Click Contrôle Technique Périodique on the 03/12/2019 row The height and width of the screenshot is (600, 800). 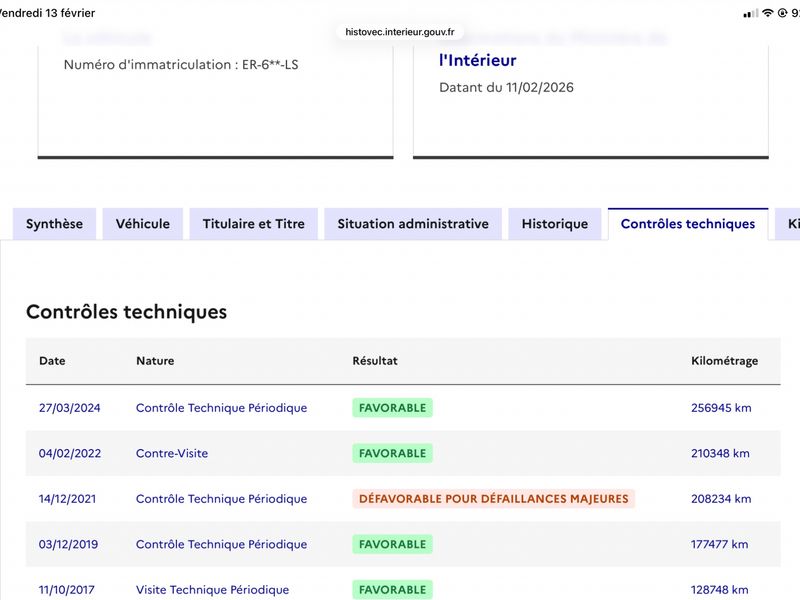click(221, 544)
